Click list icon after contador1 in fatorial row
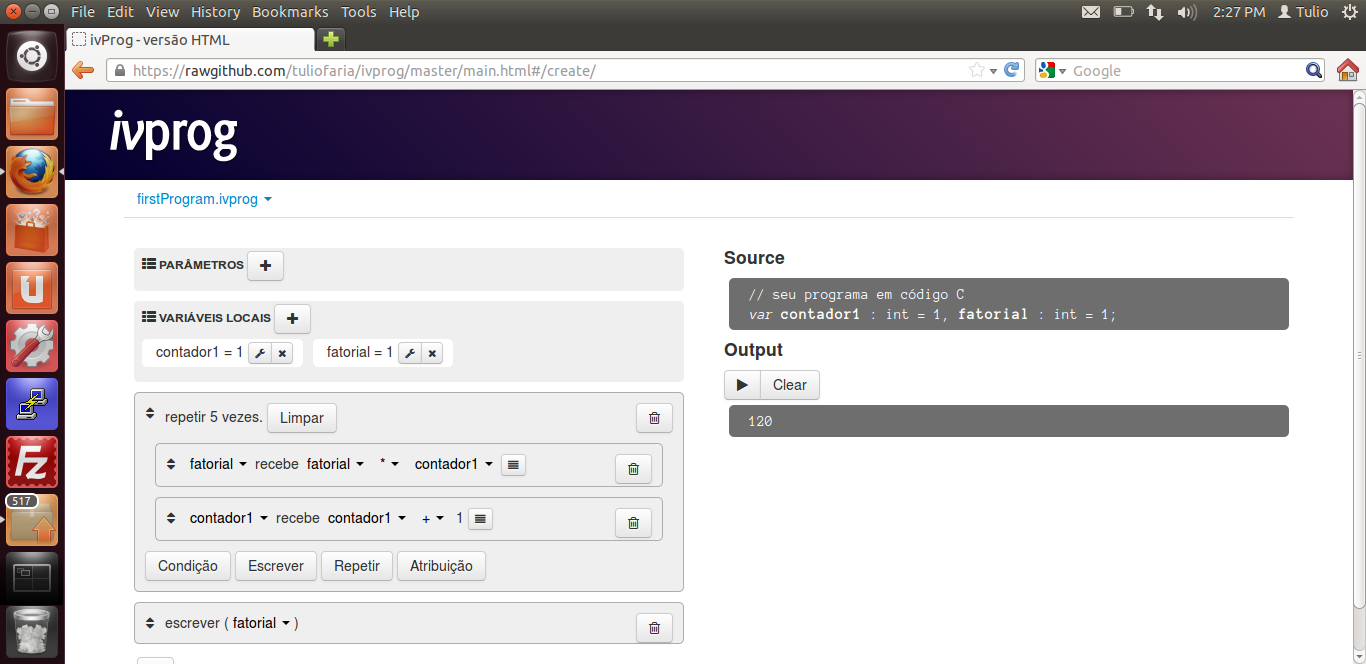 (513, 464)
